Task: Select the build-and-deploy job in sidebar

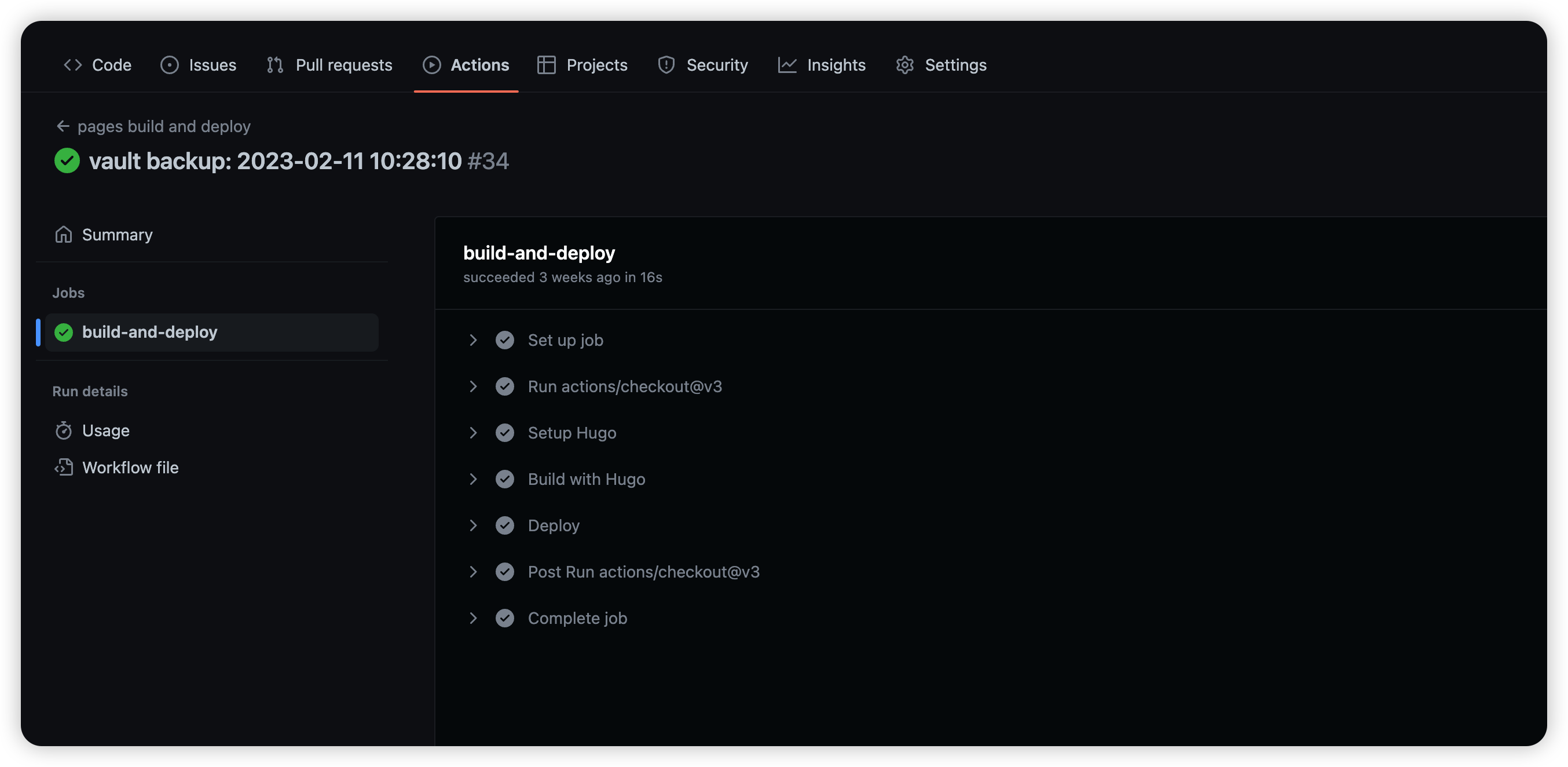Action: coord(150,332)
